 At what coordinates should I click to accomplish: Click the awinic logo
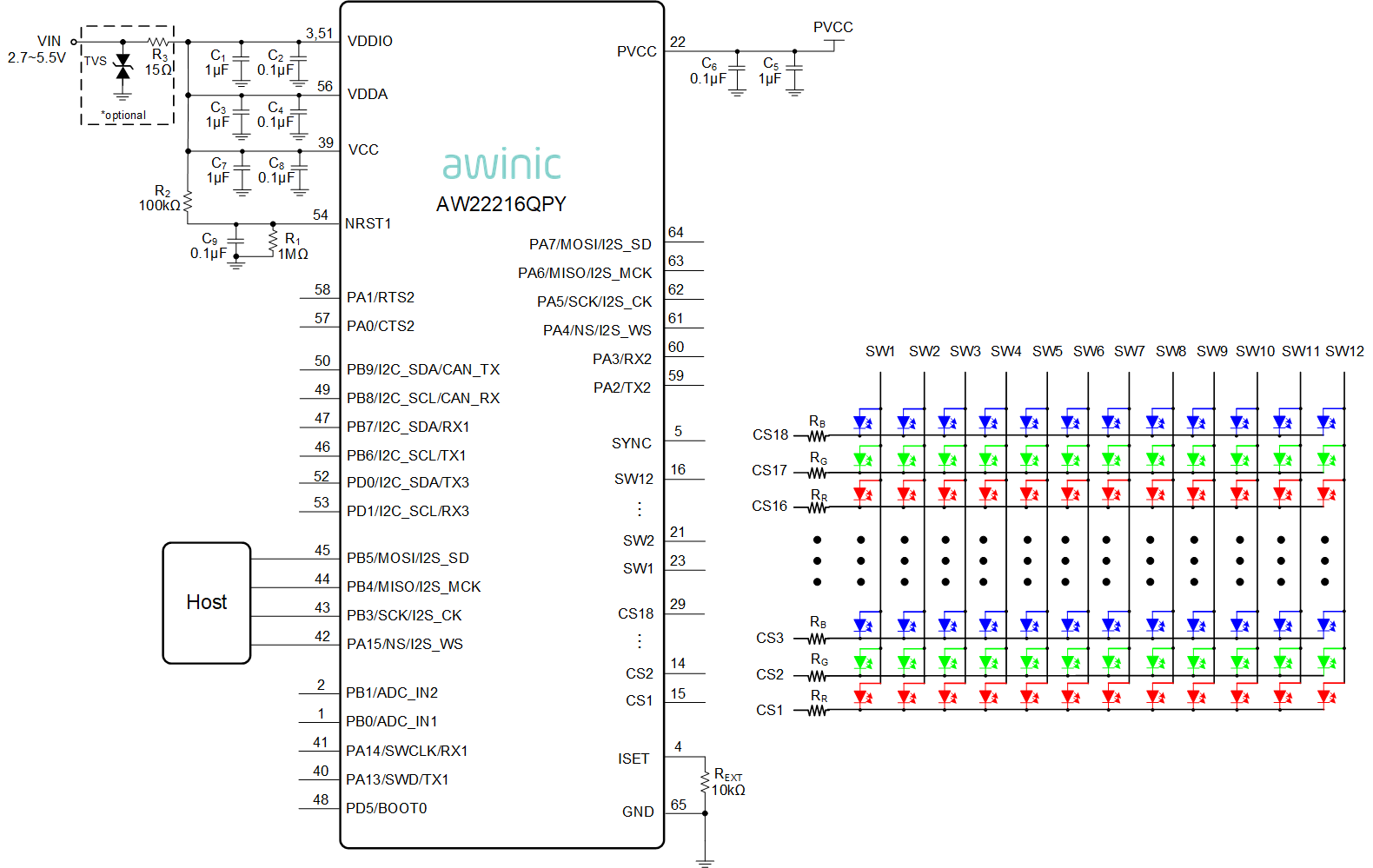502,164
